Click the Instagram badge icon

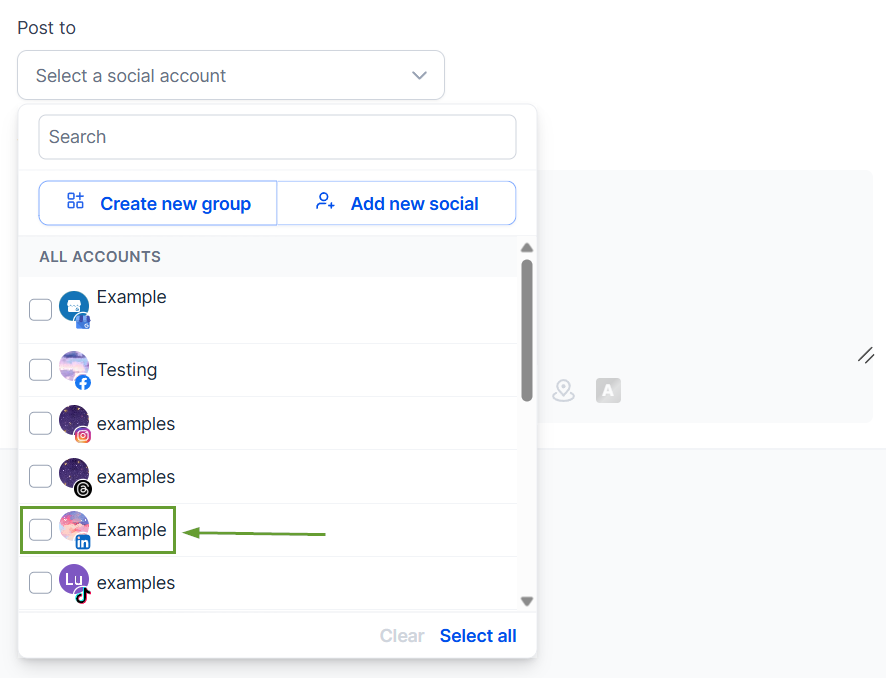point(83,436)
